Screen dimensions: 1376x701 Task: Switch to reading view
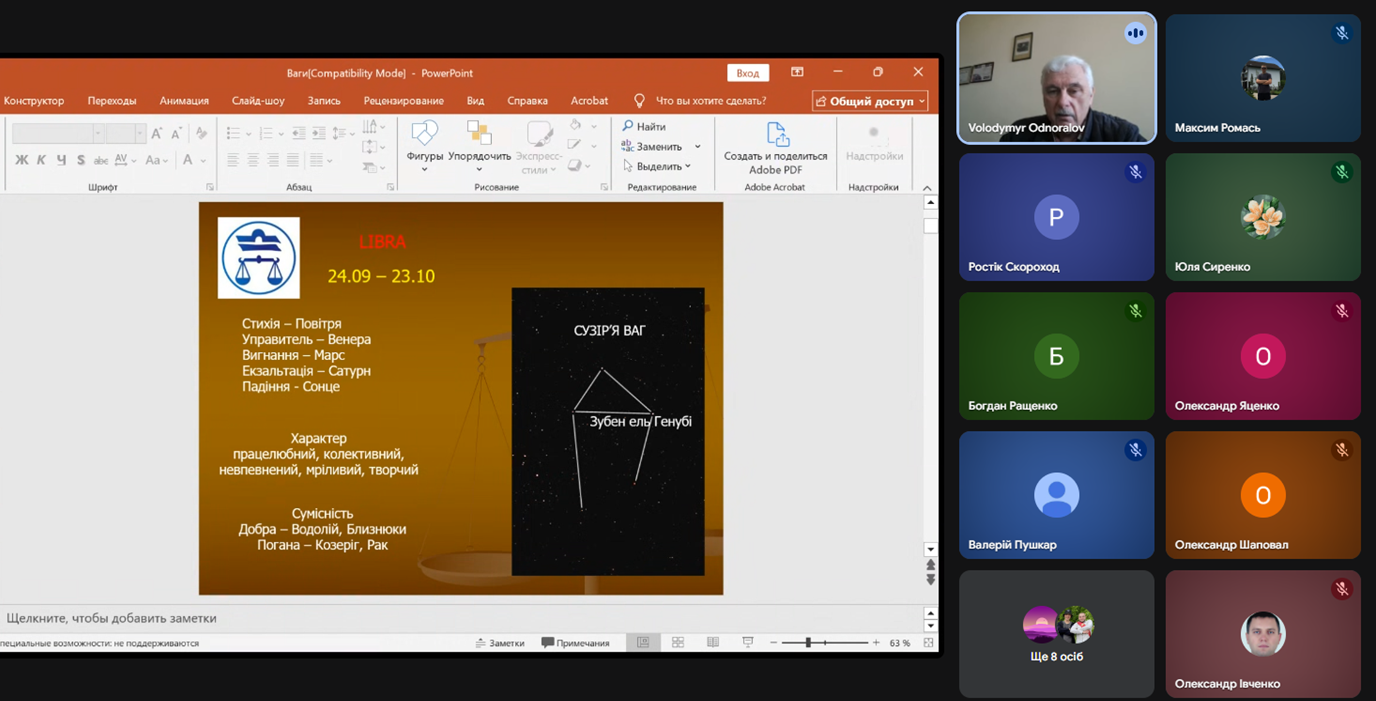(713, 643)
